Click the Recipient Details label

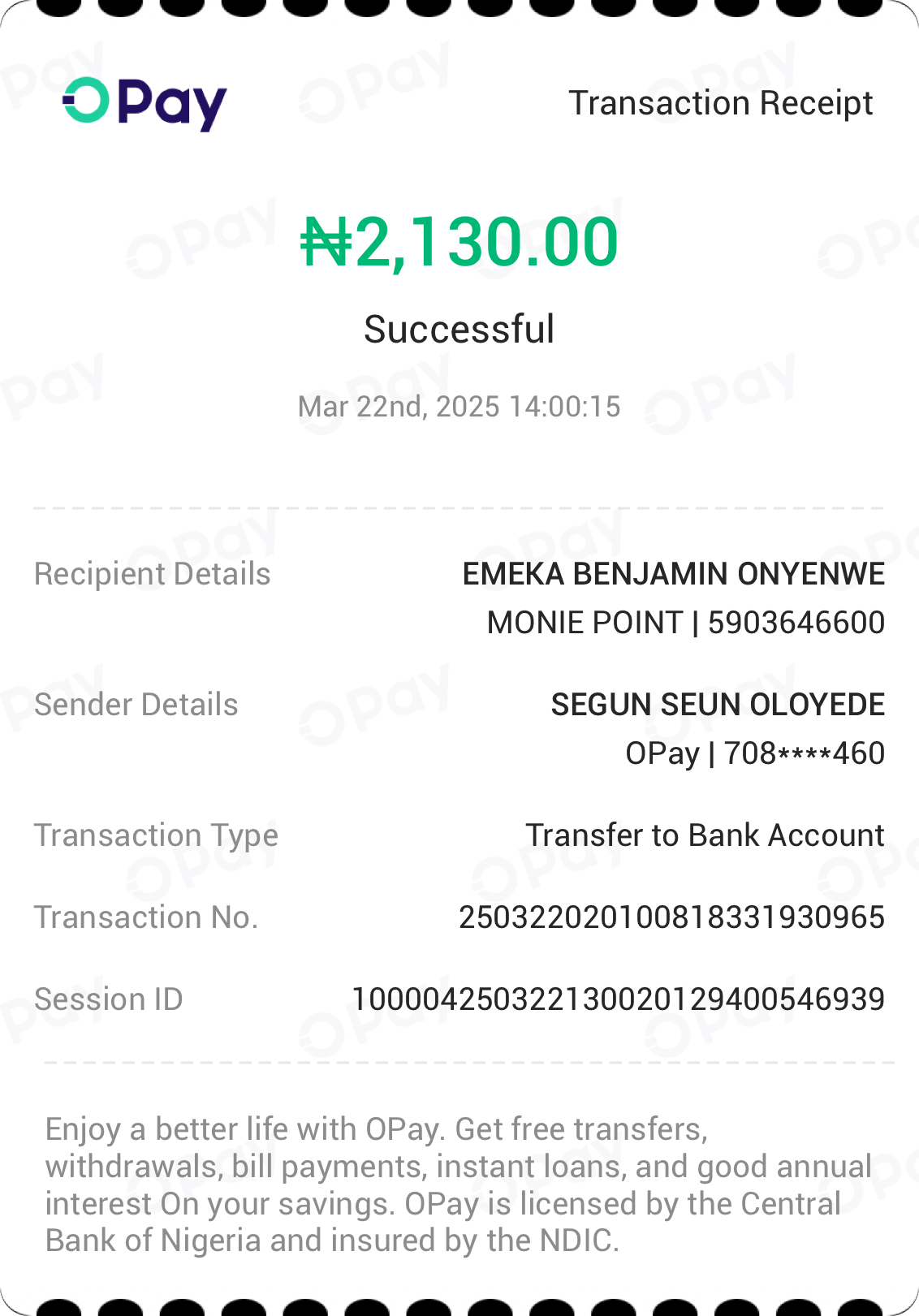point(153,574)
